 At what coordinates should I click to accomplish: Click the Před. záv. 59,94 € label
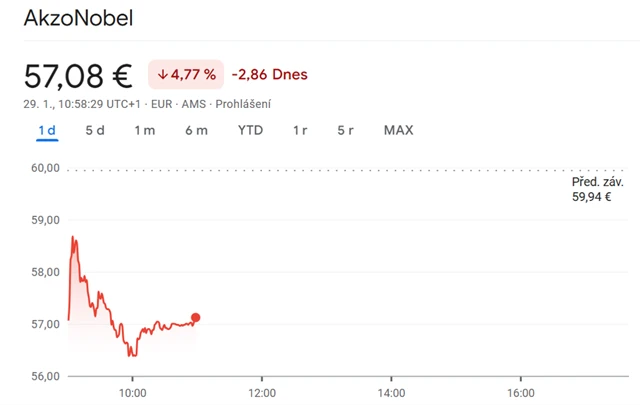pyautogui.click(x=597, y=190)
